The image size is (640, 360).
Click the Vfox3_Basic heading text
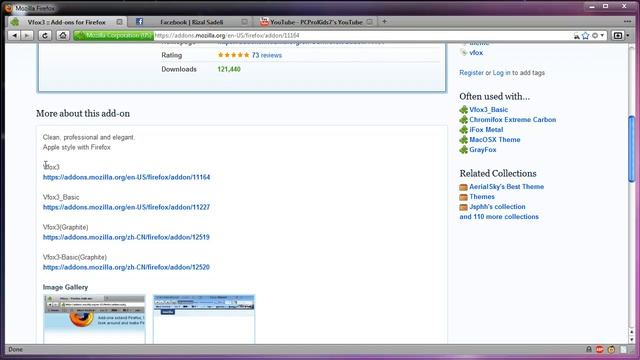tap(61, 197)
